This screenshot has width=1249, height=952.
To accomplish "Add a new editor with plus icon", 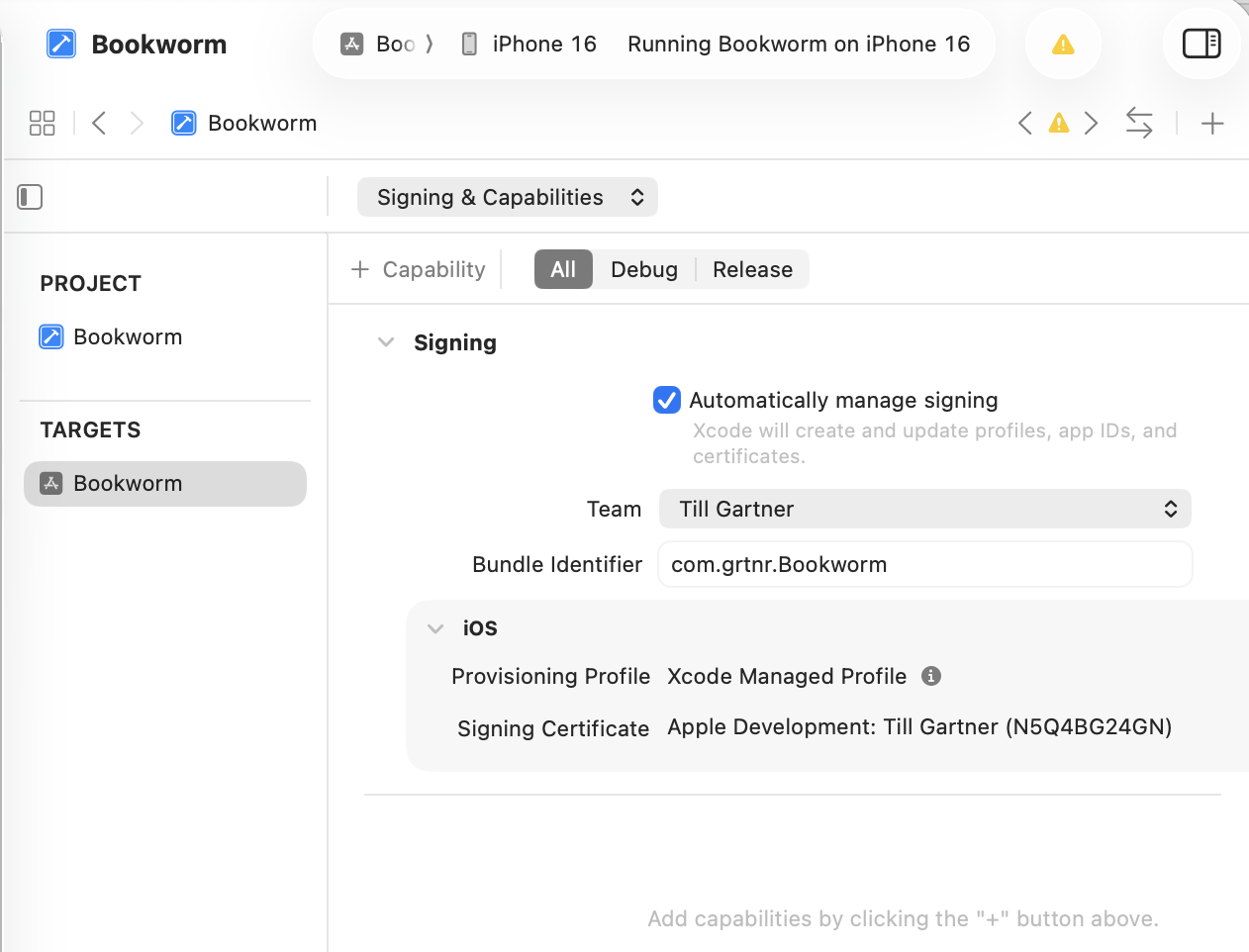I will 1212,123.
